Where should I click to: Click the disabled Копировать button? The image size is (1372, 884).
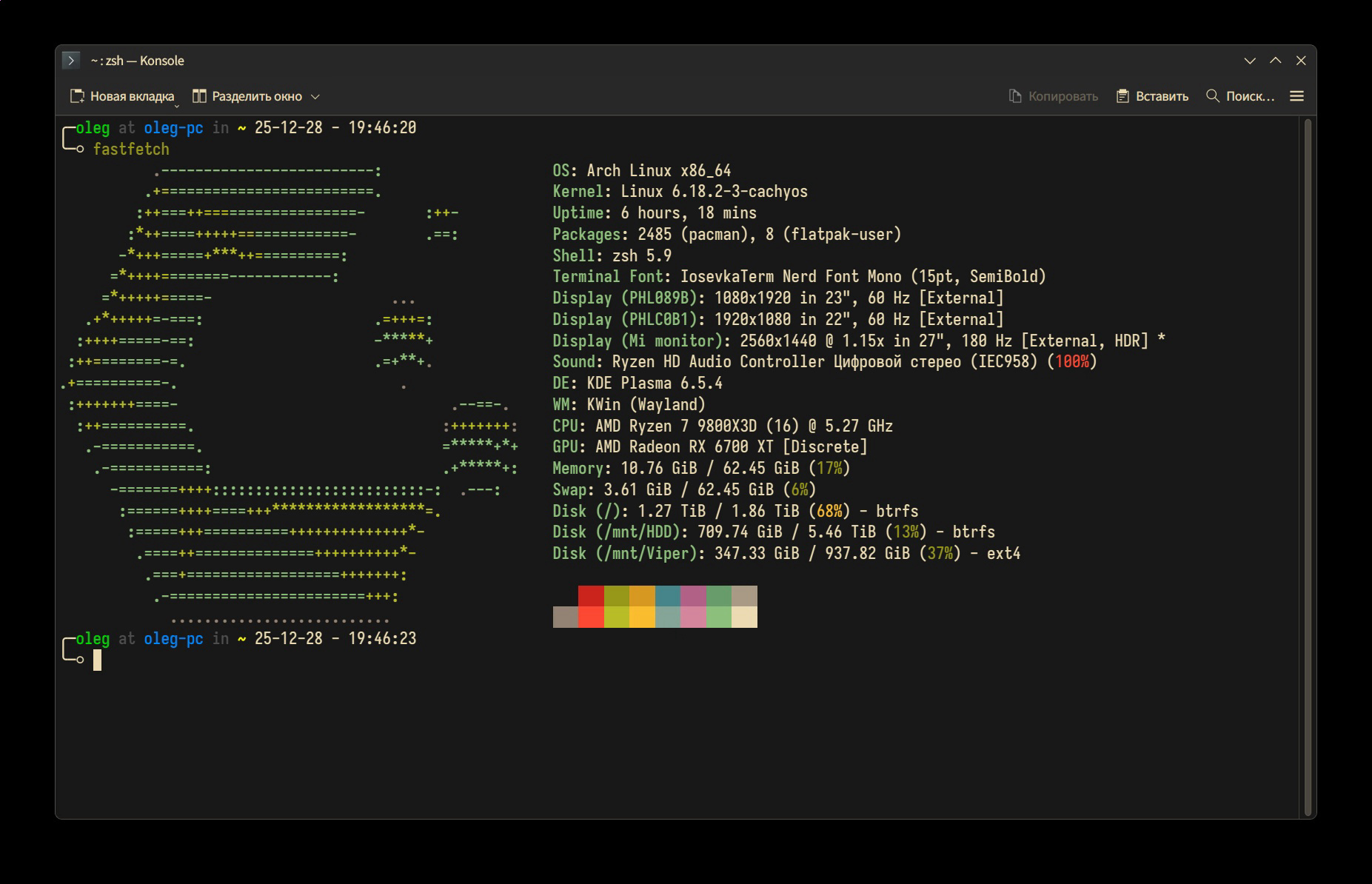[1053, 96]
